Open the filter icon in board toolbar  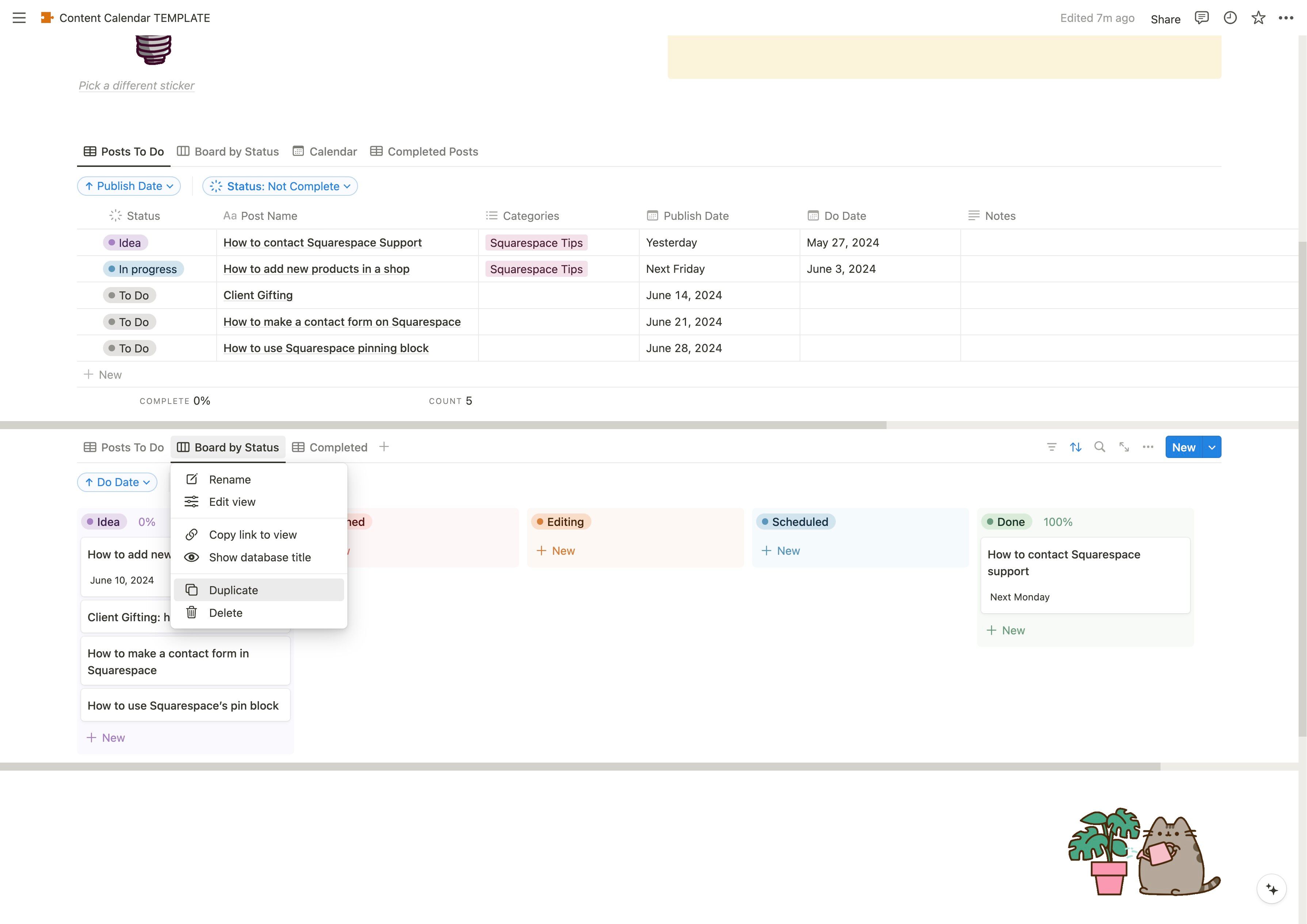(x=1051, y=447)
